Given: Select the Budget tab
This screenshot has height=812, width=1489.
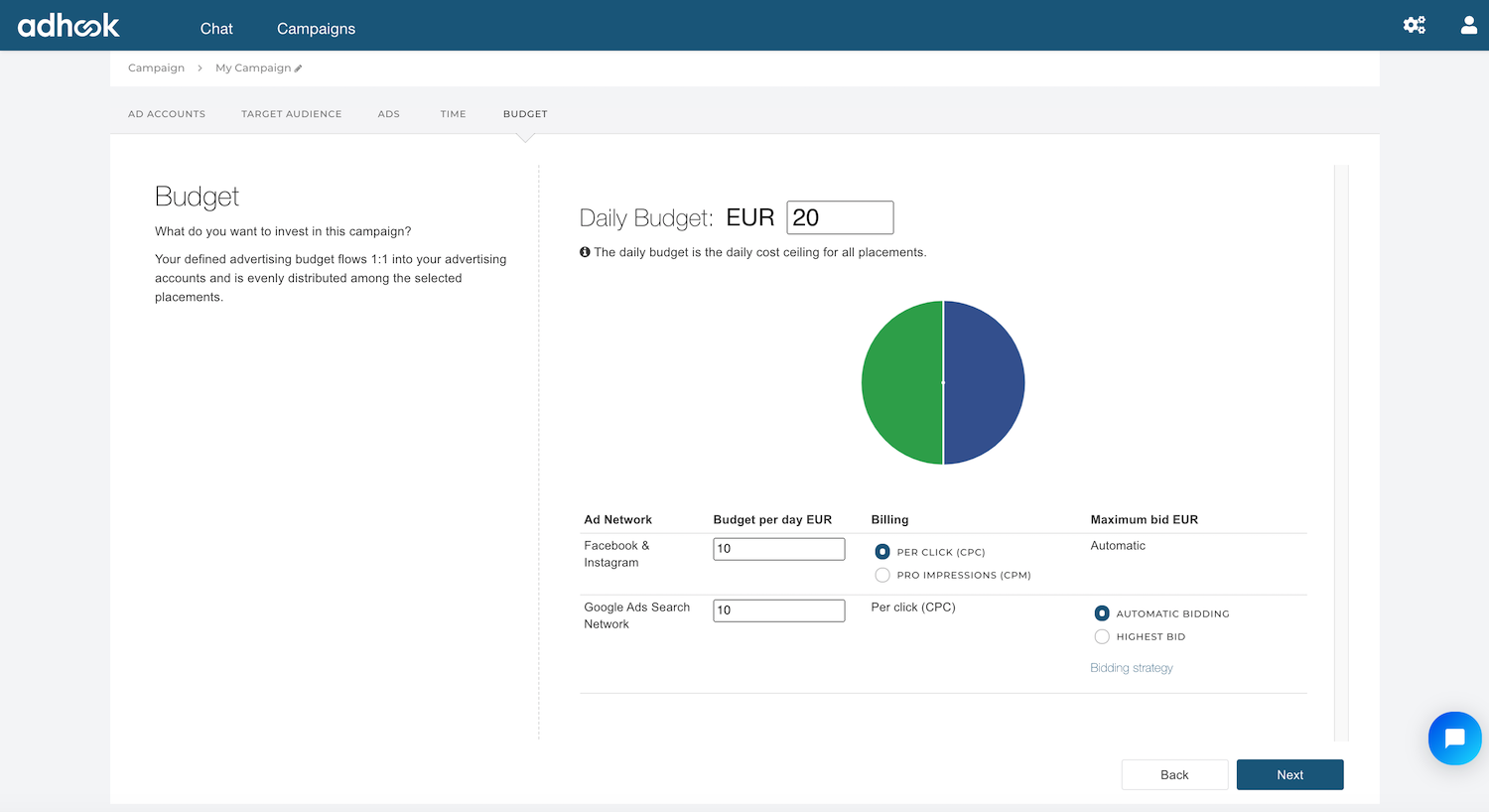Looking at the screenshot, I should pyautogui.click(x=525, y=114).
